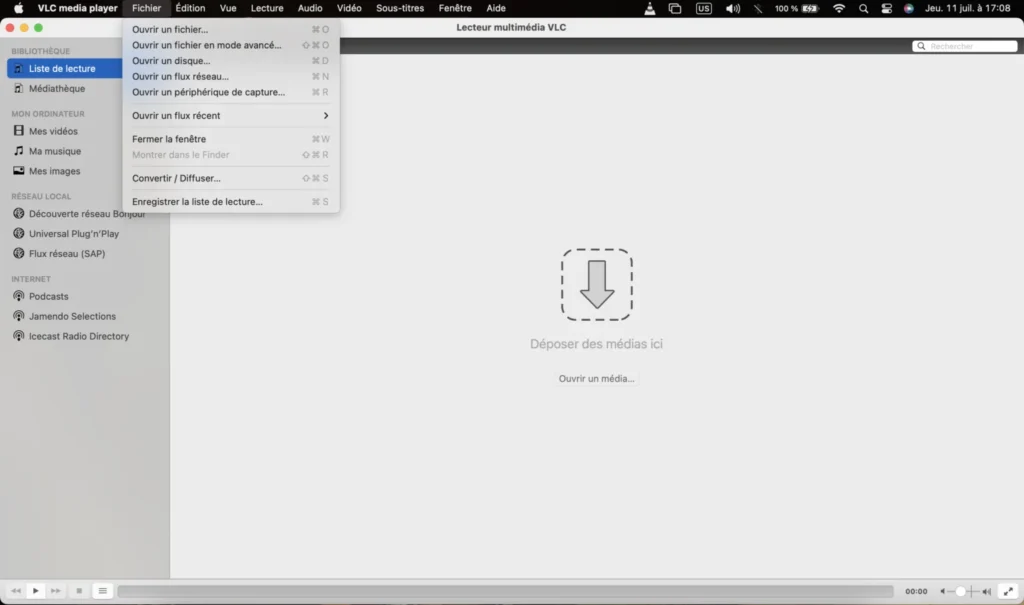Viewport: 1024px width, 605px height.
Task: Open the system volume menu icon
Action: 733,8
